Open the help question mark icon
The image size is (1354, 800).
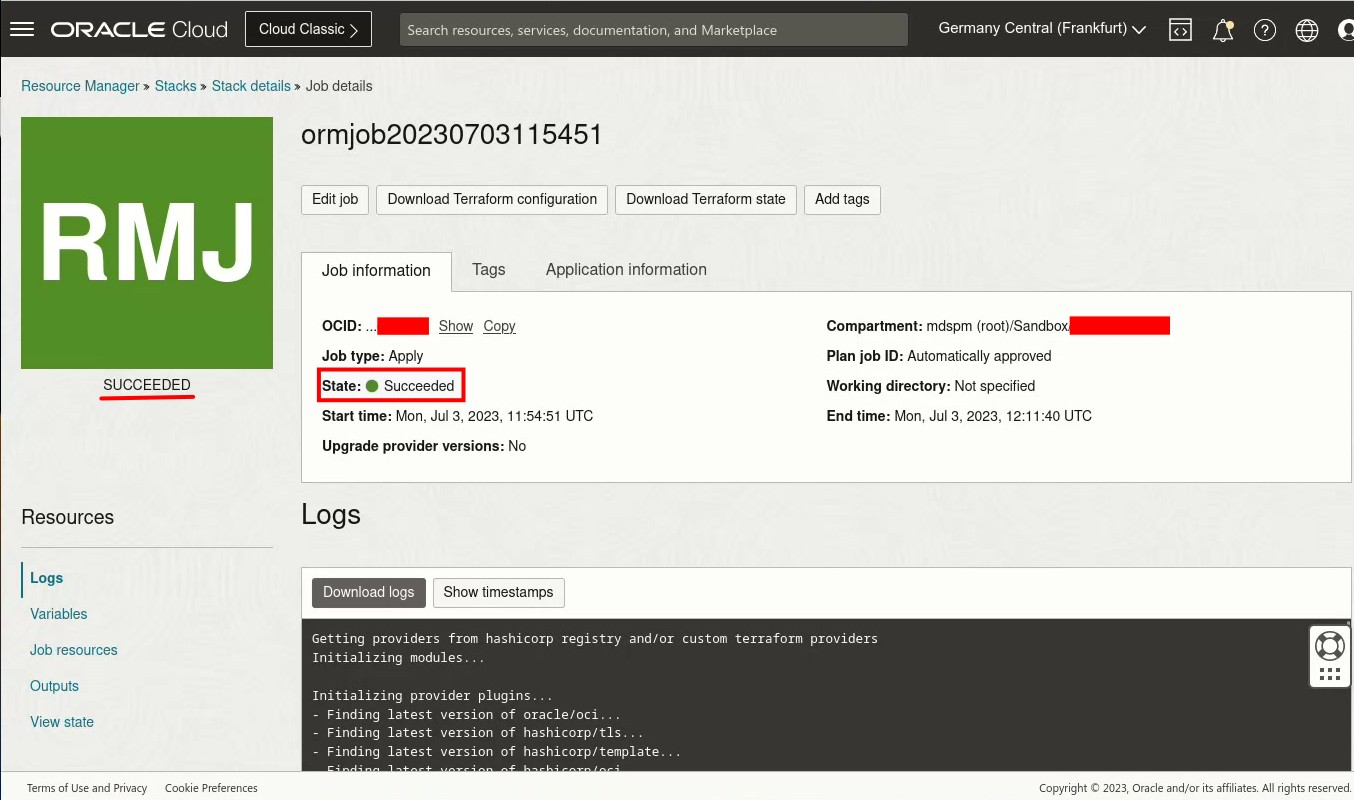[x=1265, y=30]
